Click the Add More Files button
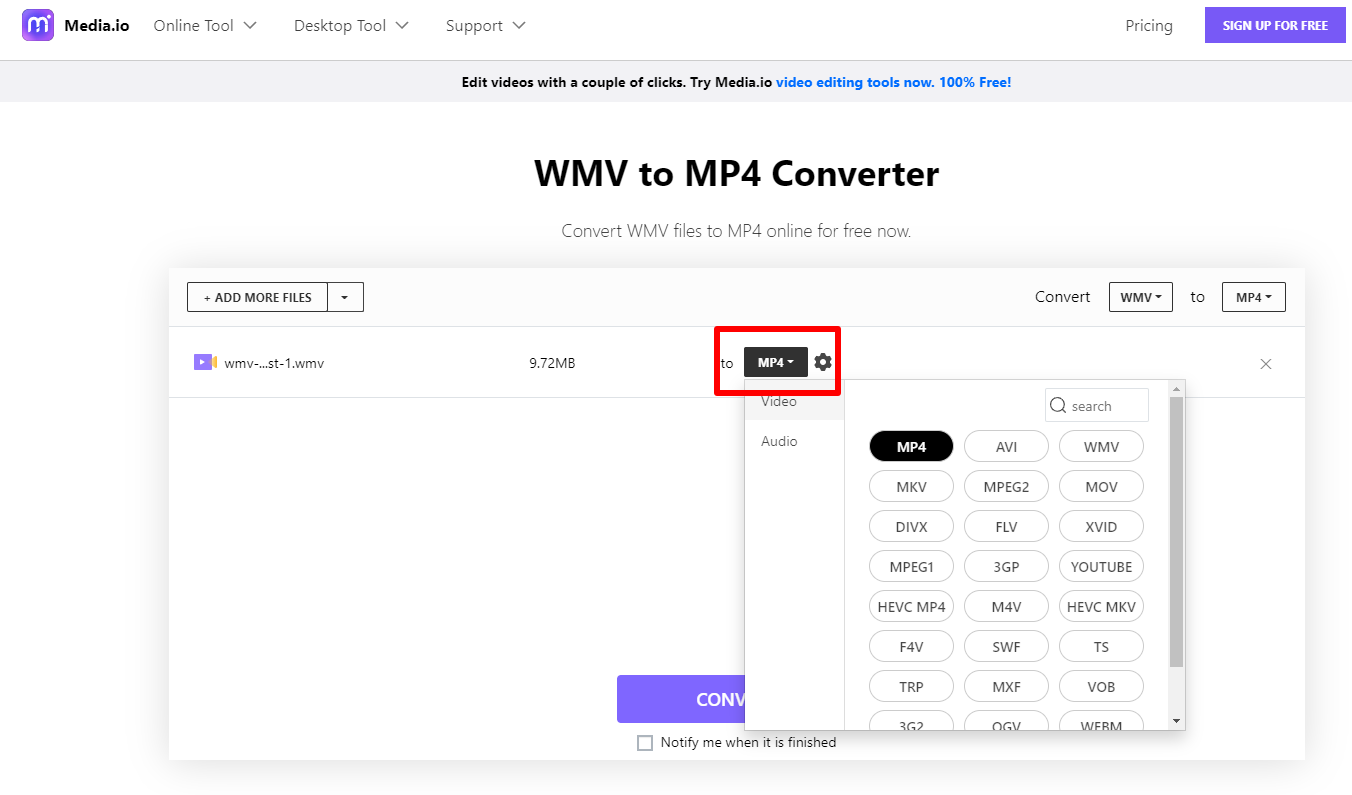 point(258,297)
